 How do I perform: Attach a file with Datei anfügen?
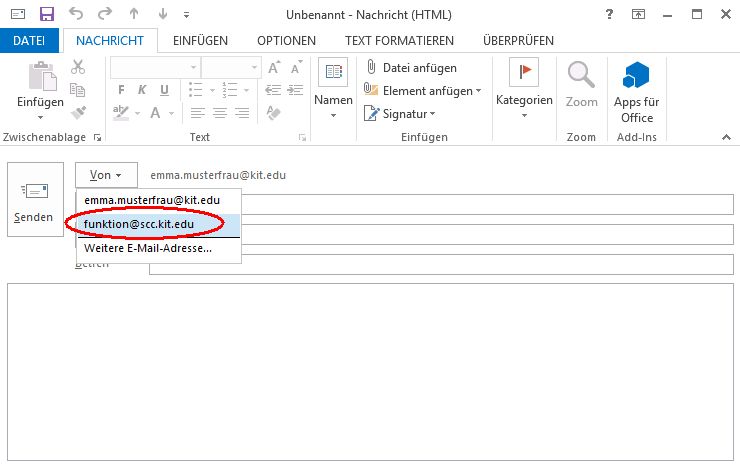(411, 68)
